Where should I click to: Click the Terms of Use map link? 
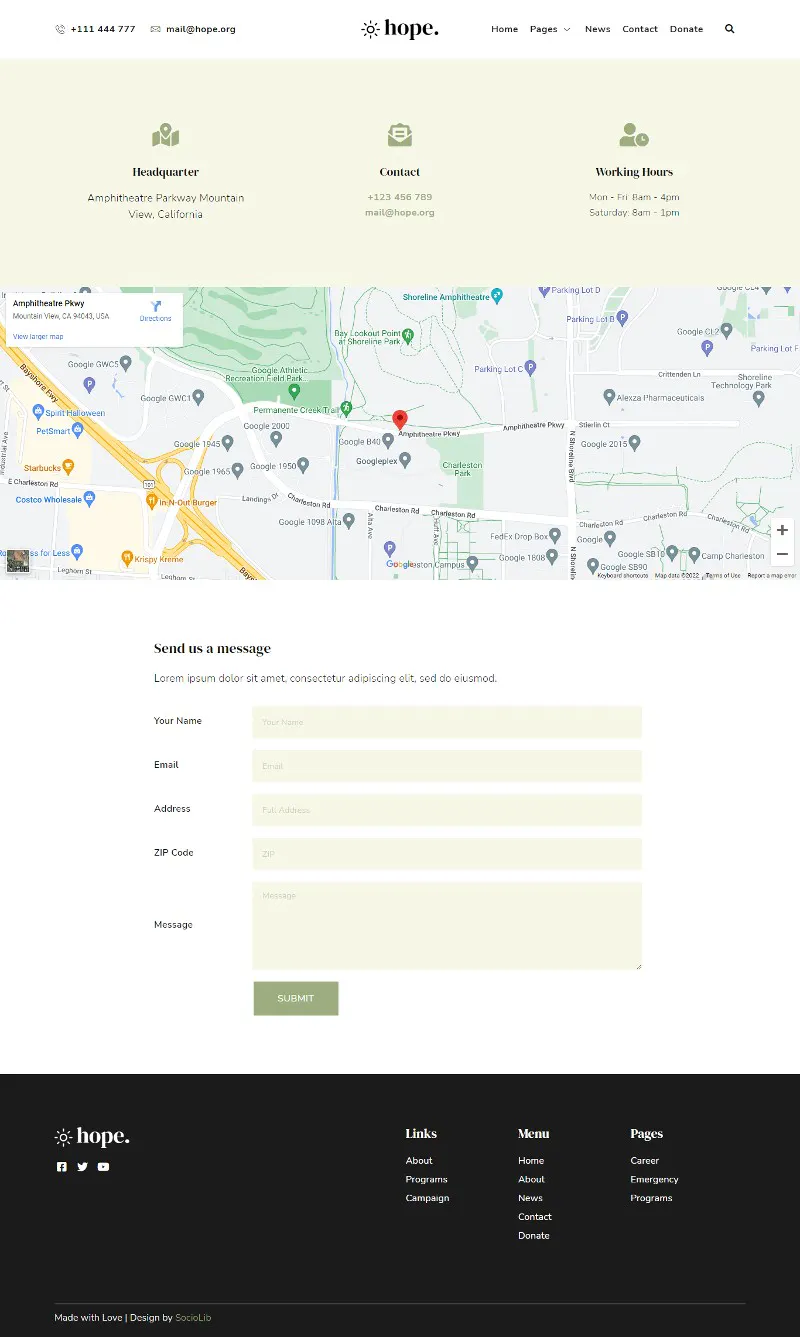[x=723, y=576]
